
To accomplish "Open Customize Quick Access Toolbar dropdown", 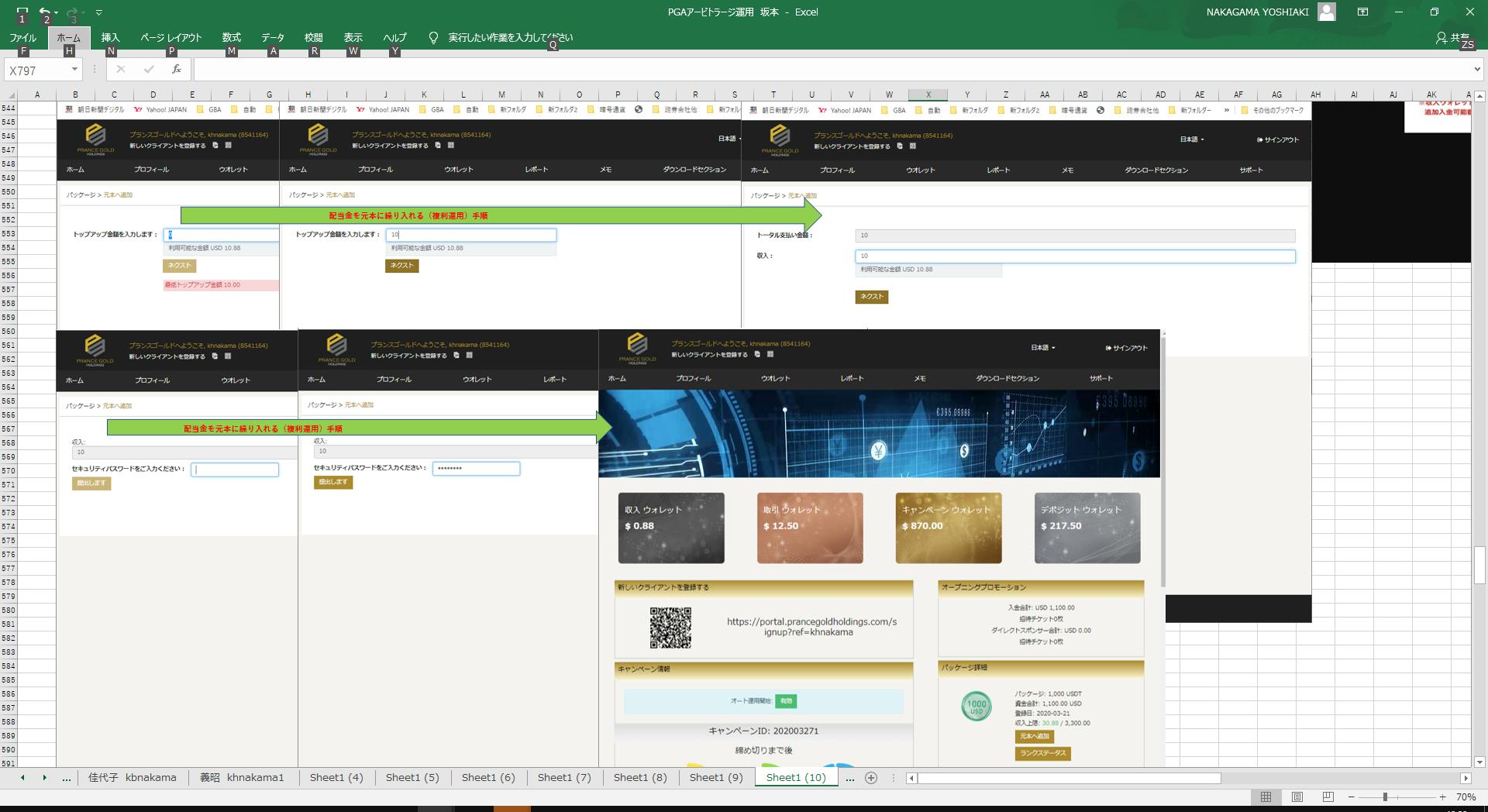I will [98, 12].
